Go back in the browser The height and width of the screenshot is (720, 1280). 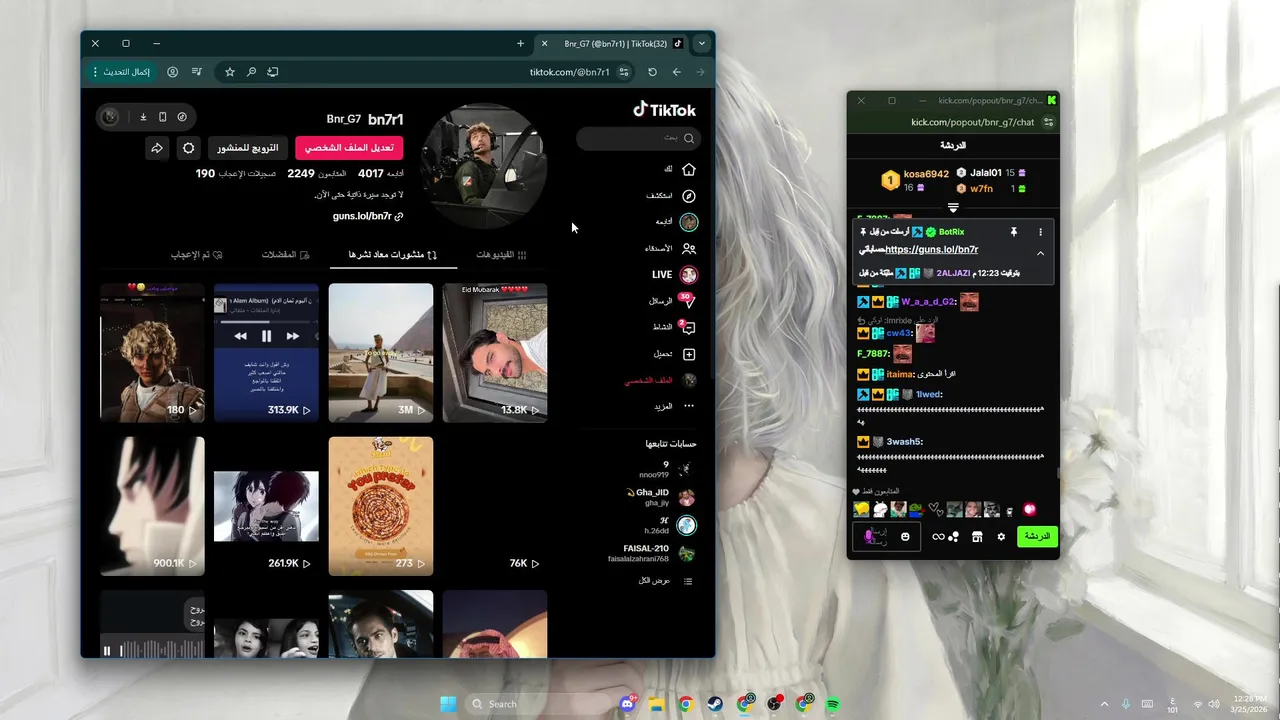click(x=676, y=72)
